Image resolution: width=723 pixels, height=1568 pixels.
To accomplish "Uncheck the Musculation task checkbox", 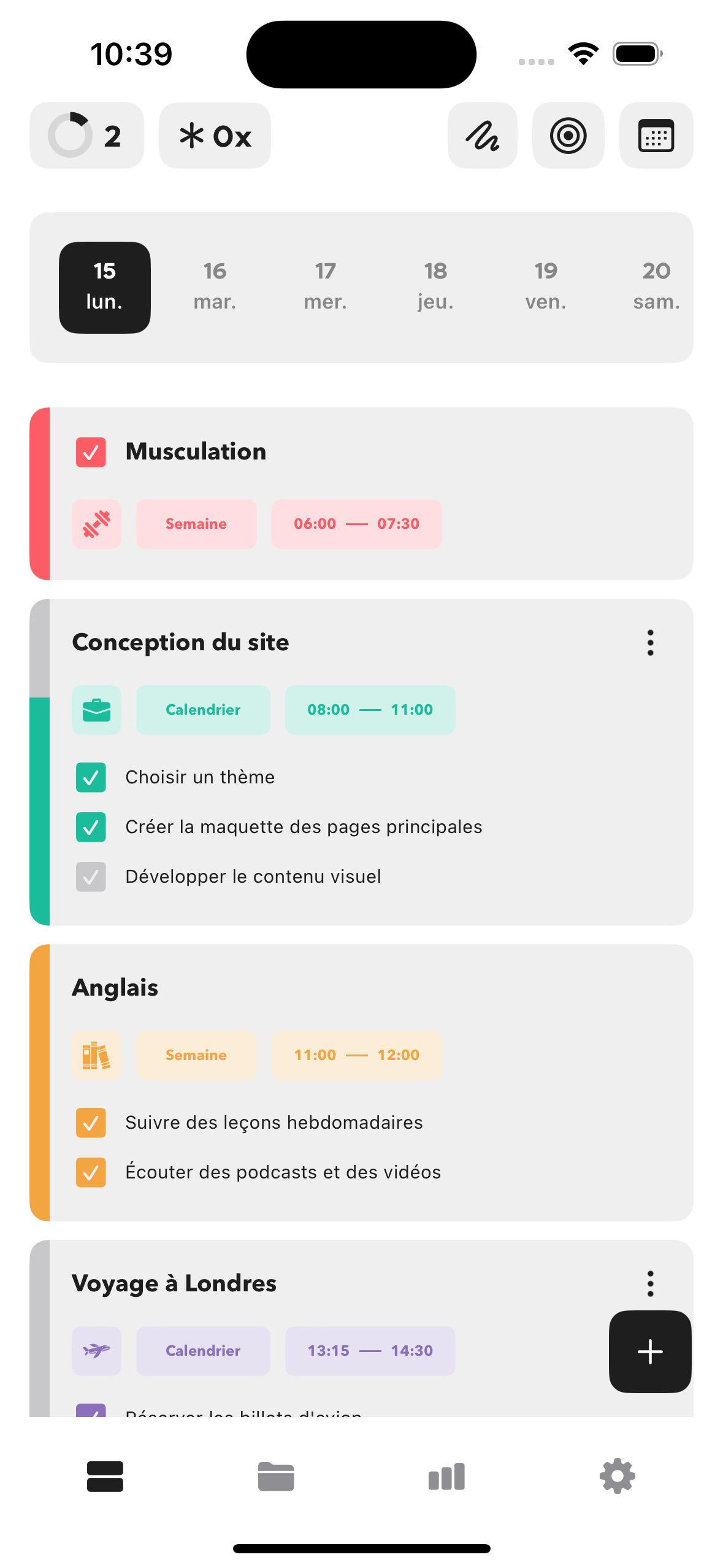I will tap(91, 452).
